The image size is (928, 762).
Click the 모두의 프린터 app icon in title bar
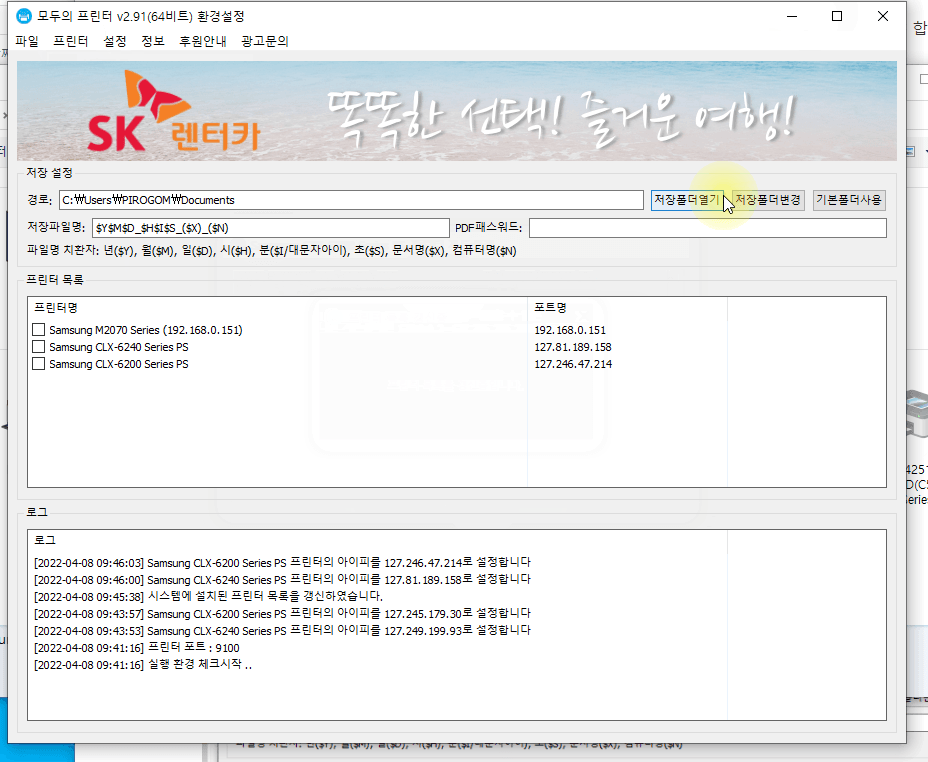pyautogui.click(x=24, y=16)
